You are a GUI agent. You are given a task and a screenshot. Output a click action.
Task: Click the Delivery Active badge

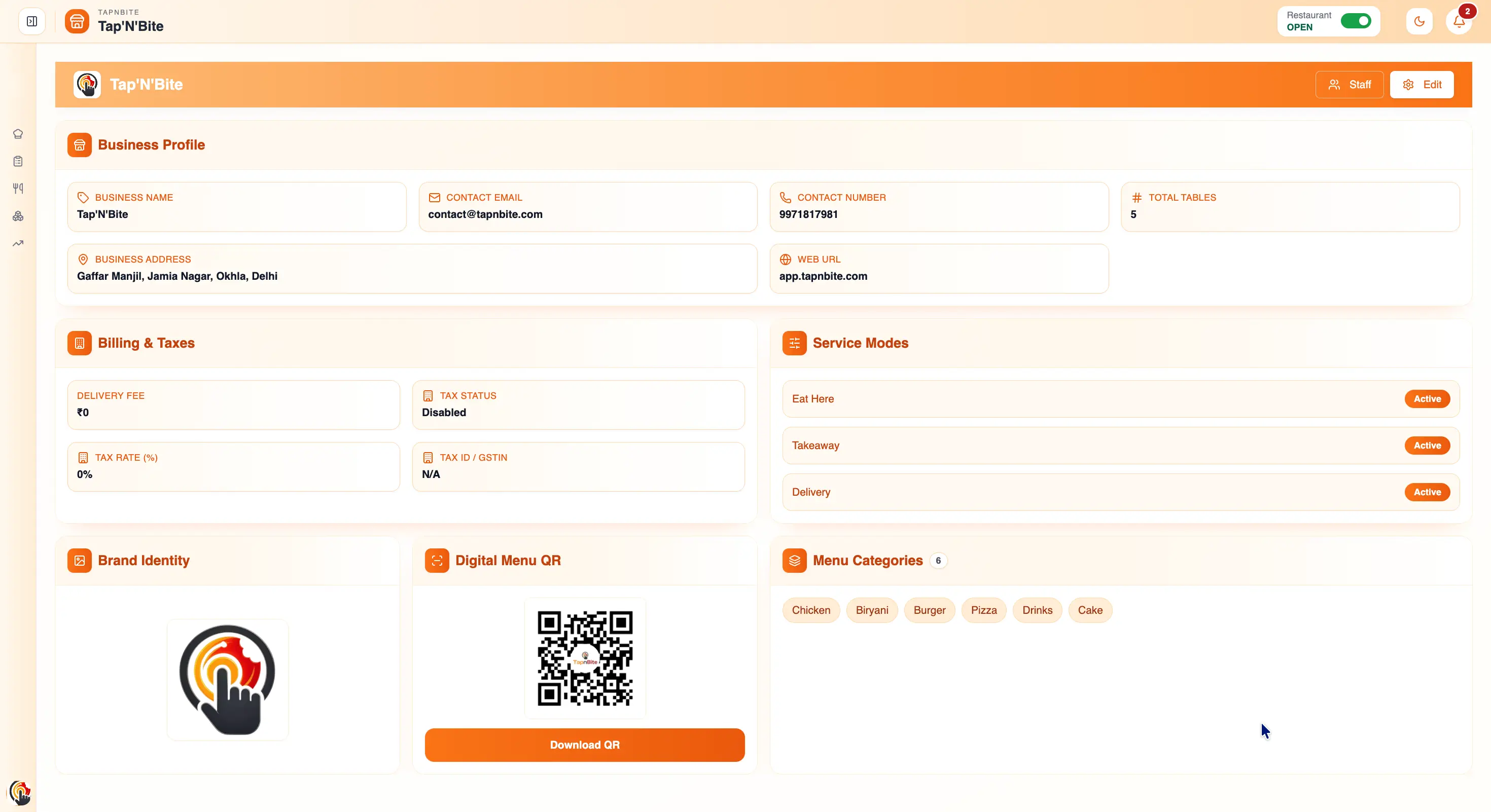1427,492
